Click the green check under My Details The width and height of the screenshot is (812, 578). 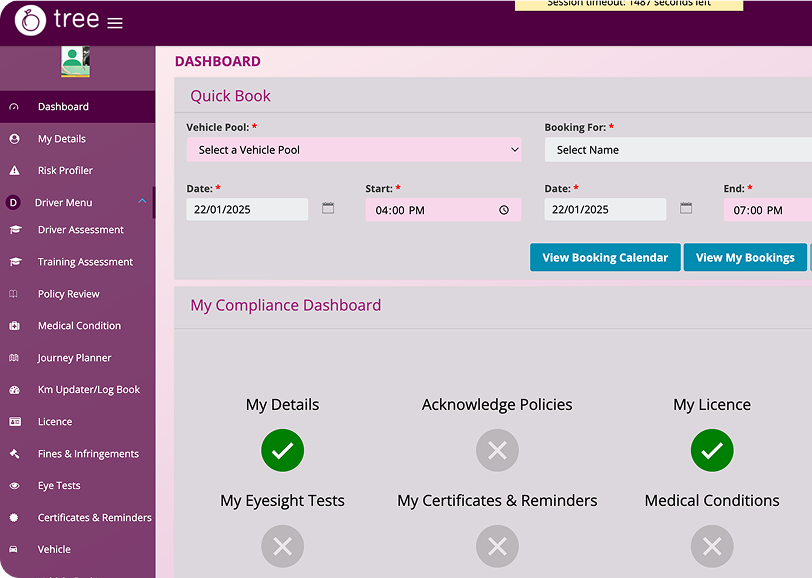pos(282,450)
